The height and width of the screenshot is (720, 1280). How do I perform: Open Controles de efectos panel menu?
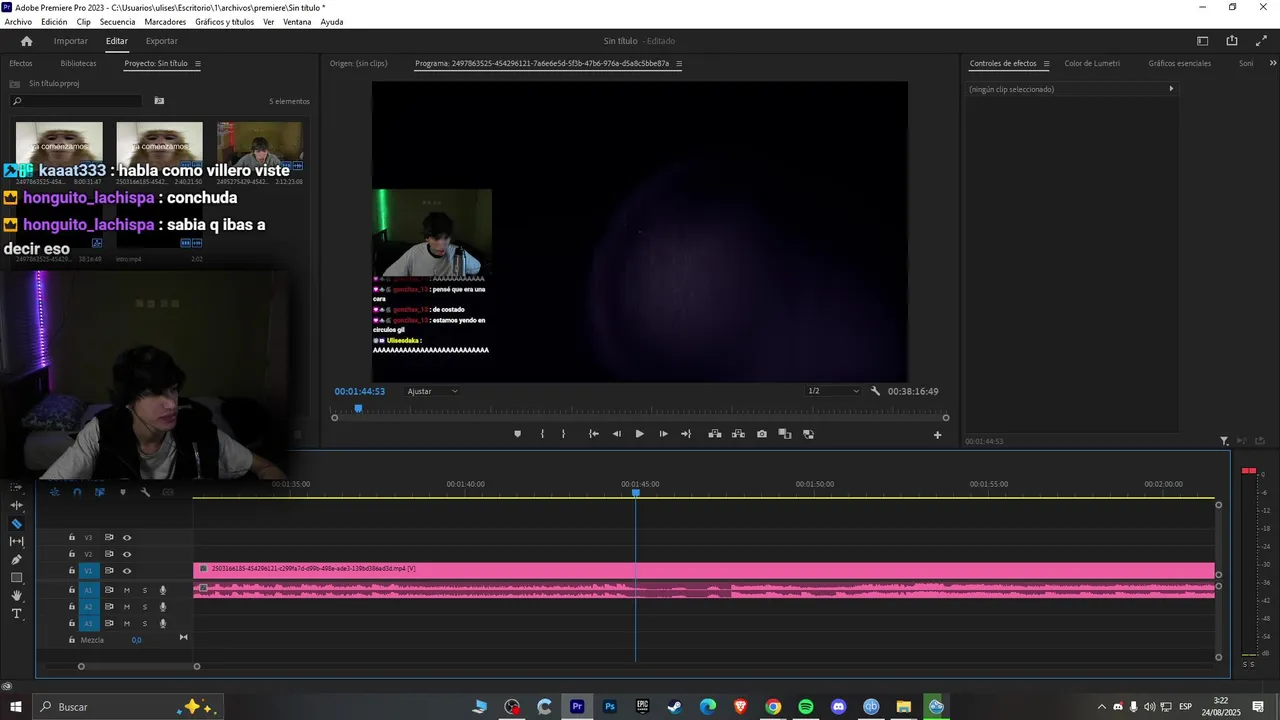pyautogui.click(x=1046, y=63)
